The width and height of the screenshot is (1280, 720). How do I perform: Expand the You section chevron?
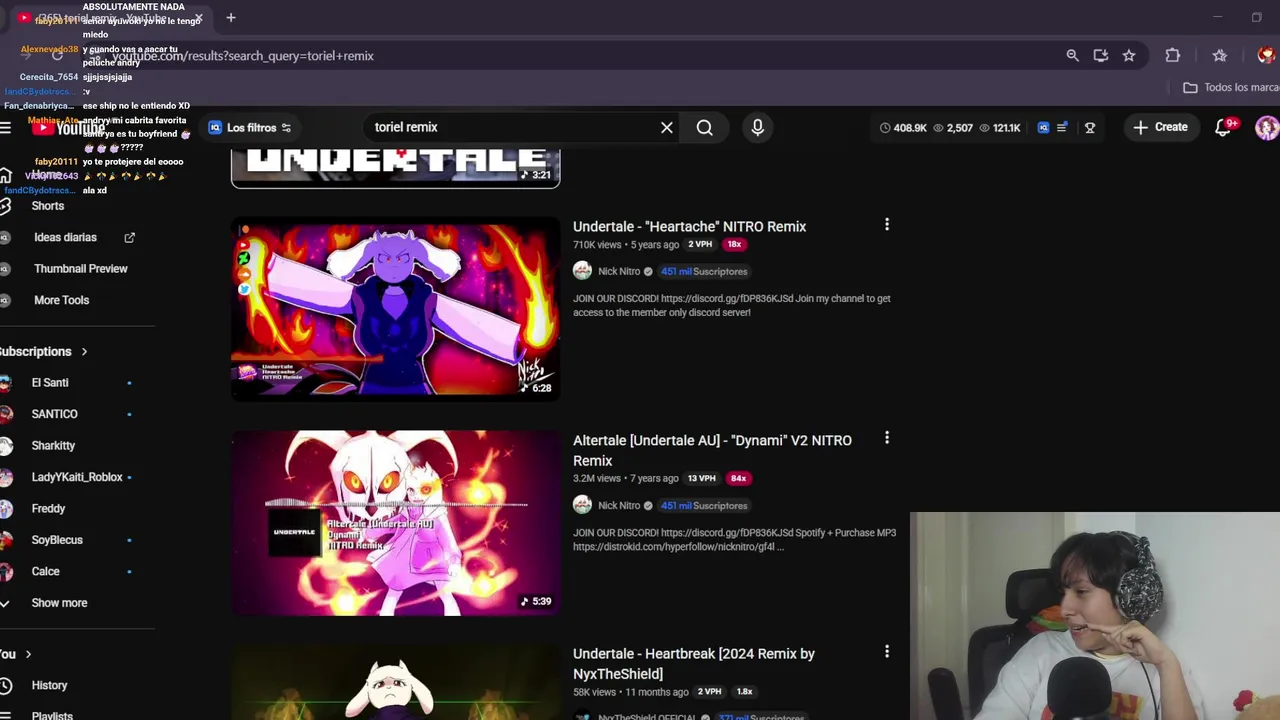click(x=28, y=654)
